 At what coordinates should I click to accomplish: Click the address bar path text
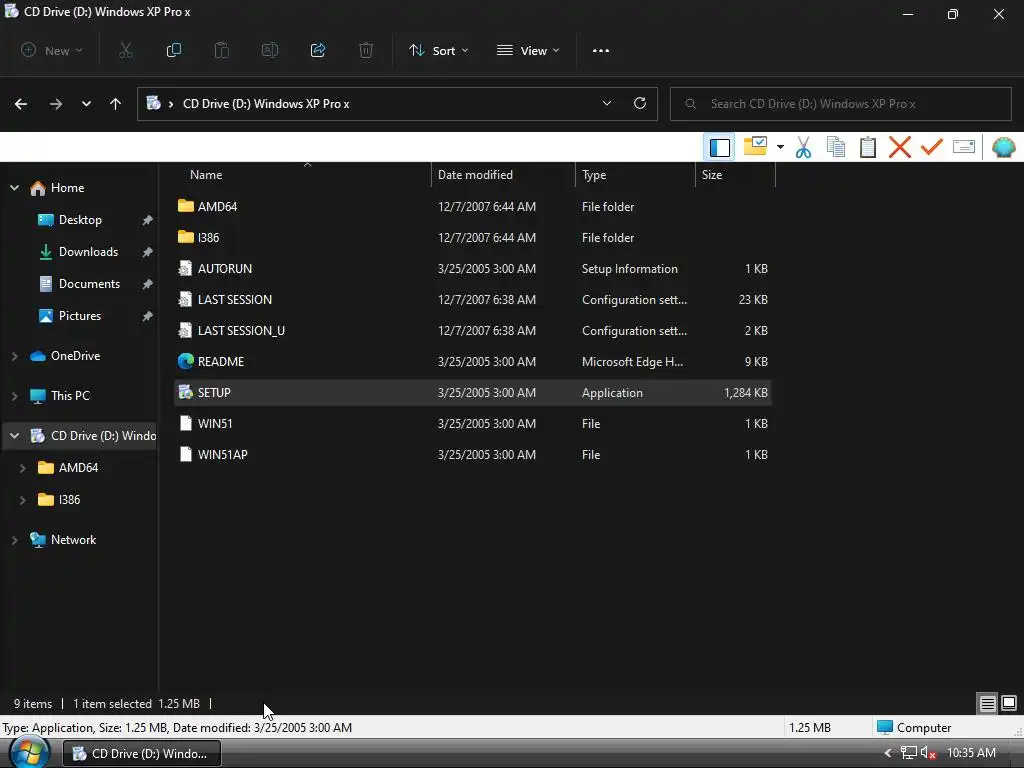(x=266, y=104)
